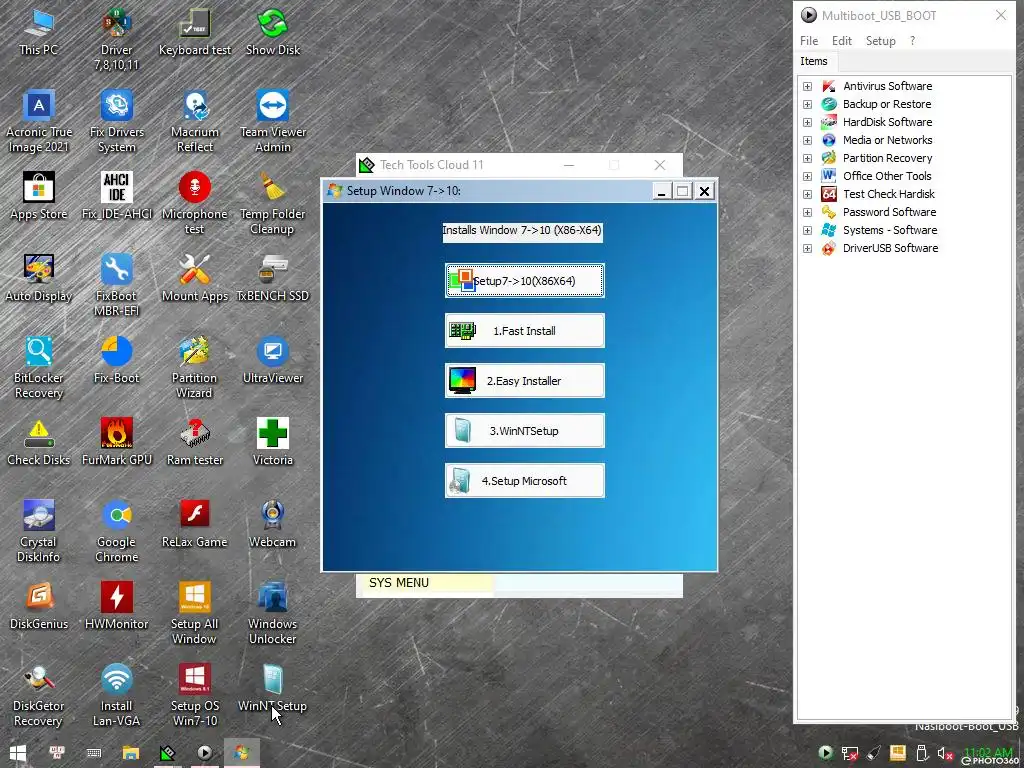Open the Setup menu in Multiboot_USB_BOOT
1024x768 pixels.
click(880, 40)
